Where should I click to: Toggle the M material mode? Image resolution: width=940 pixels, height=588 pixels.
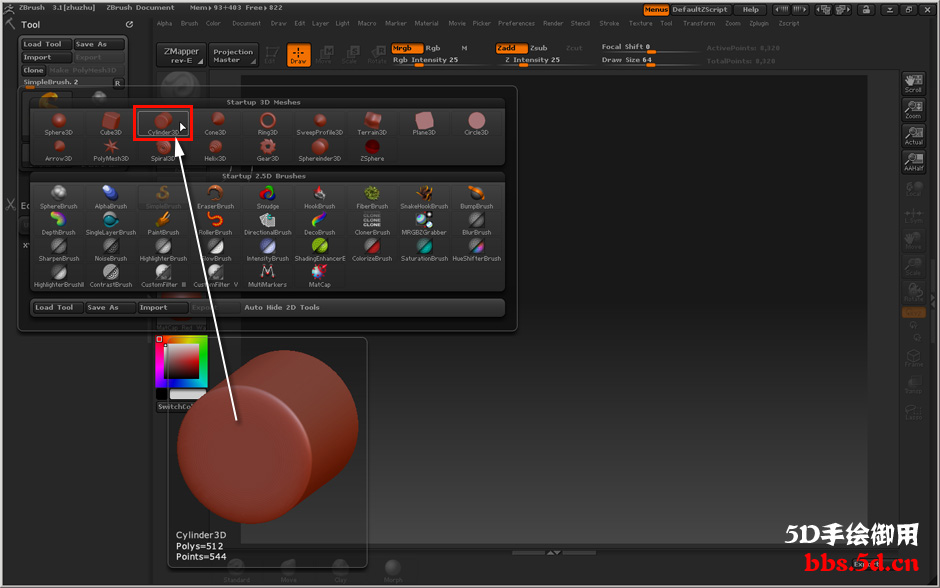click(x=464, y=48)
